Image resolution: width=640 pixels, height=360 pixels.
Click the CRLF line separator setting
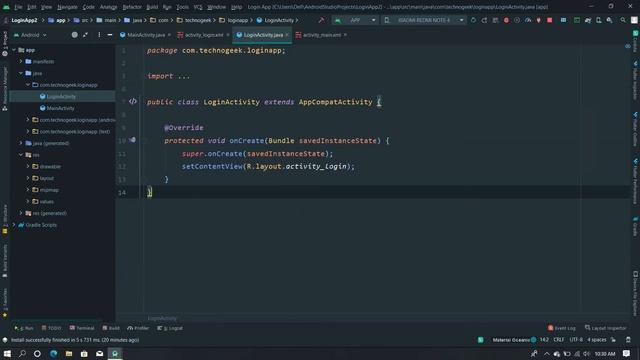click(x=558, y=340)
